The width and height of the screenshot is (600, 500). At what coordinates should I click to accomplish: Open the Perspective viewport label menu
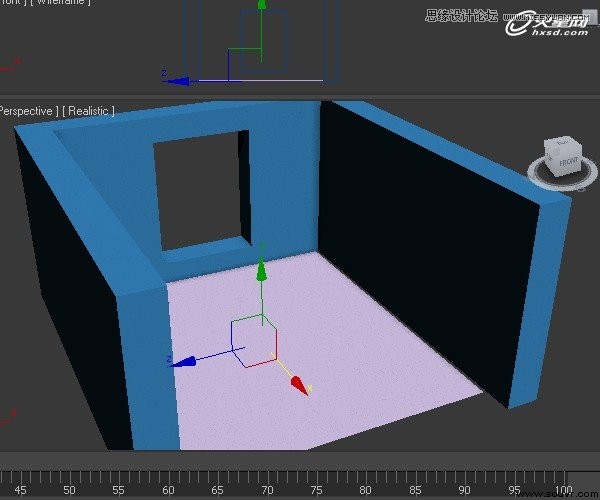coord(26,111)
